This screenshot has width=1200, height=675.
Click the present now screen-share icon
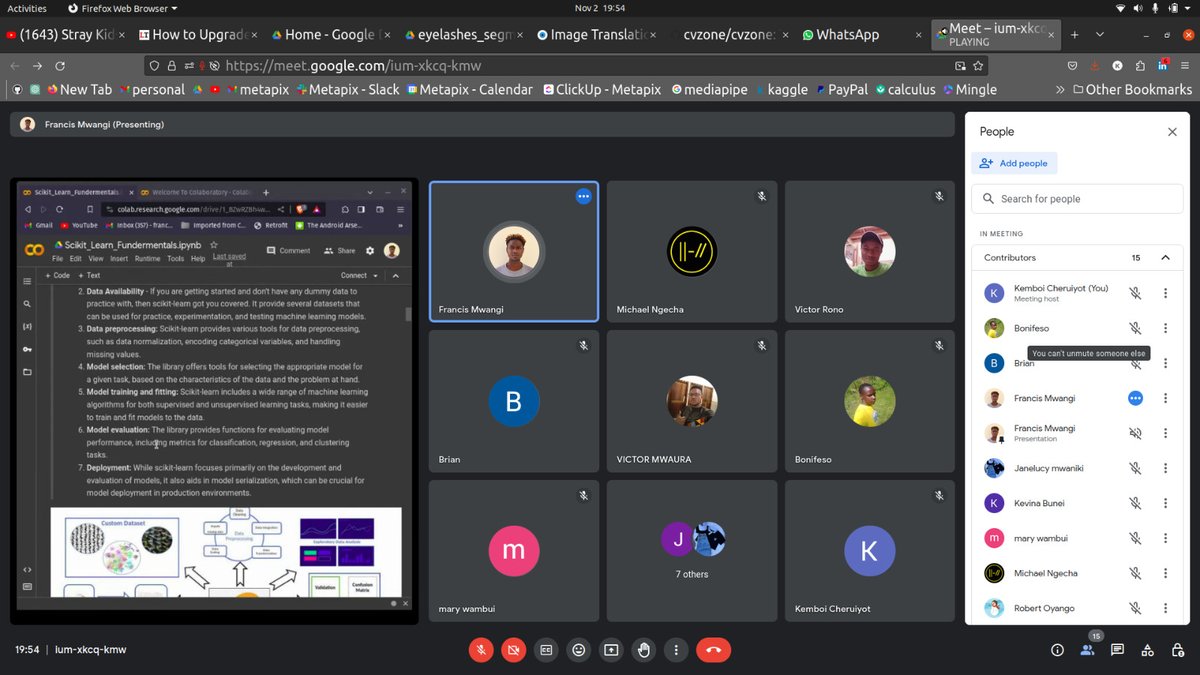coord(610,650)
